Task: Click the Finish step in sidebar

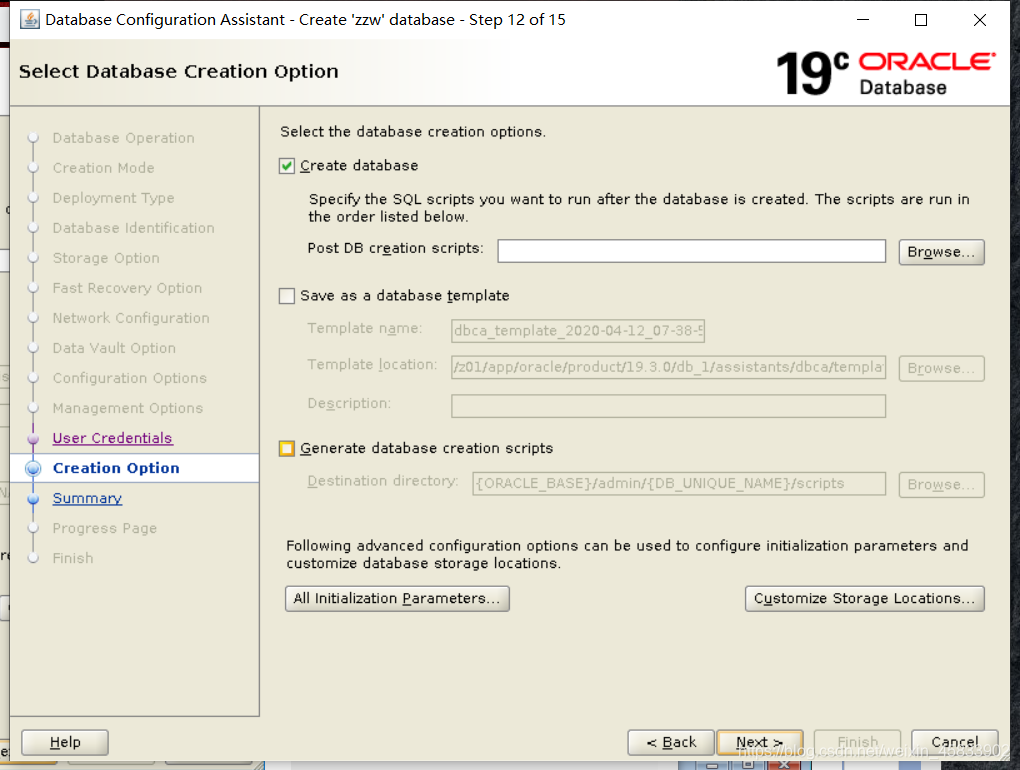Action: click(73, 558)
